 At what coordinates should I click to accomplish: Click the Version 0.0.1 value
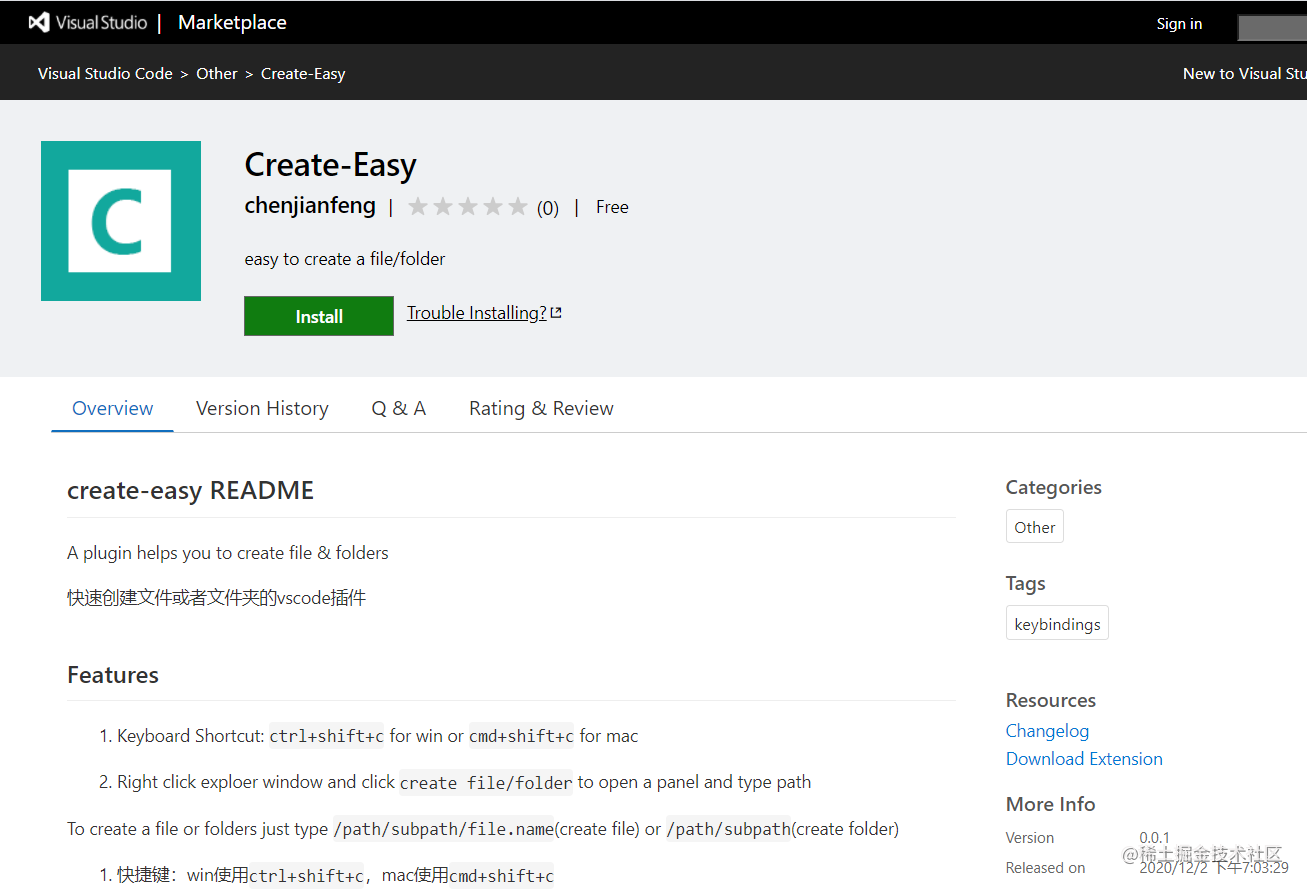[1154, 838]
